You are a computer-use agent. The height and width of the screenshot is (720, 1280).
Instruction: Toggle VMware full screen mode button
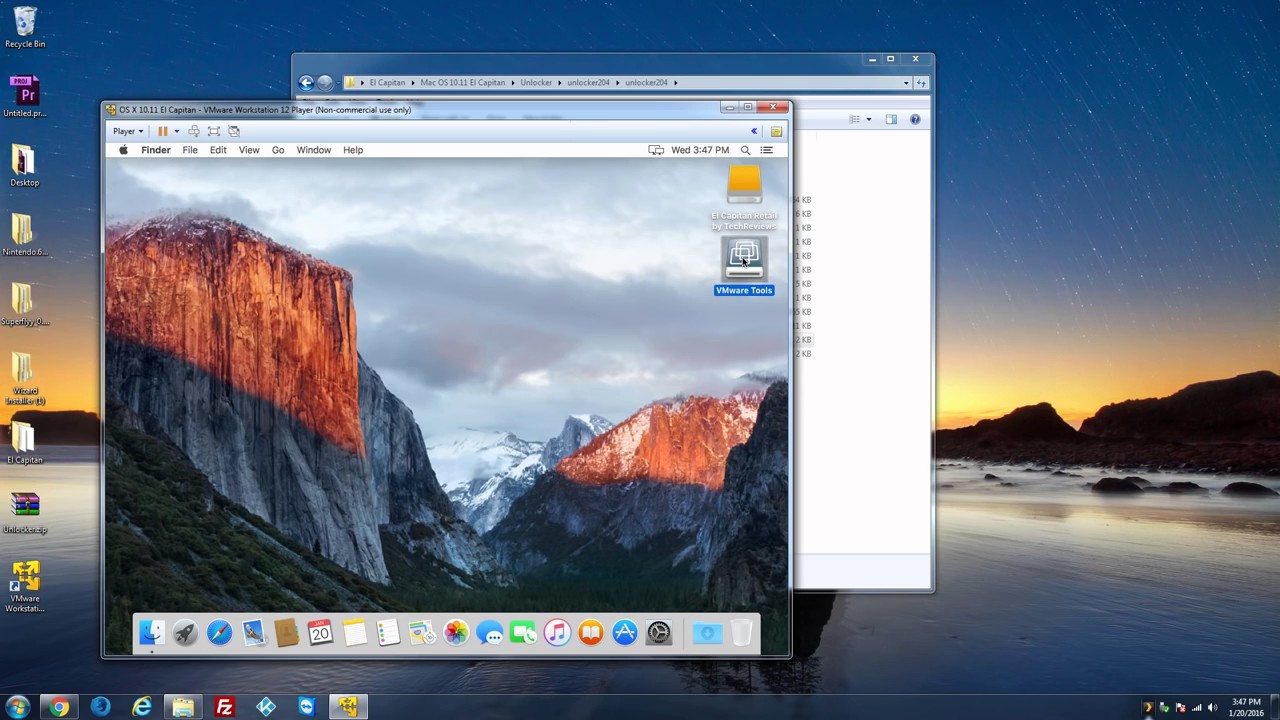(x=214, y=131)
